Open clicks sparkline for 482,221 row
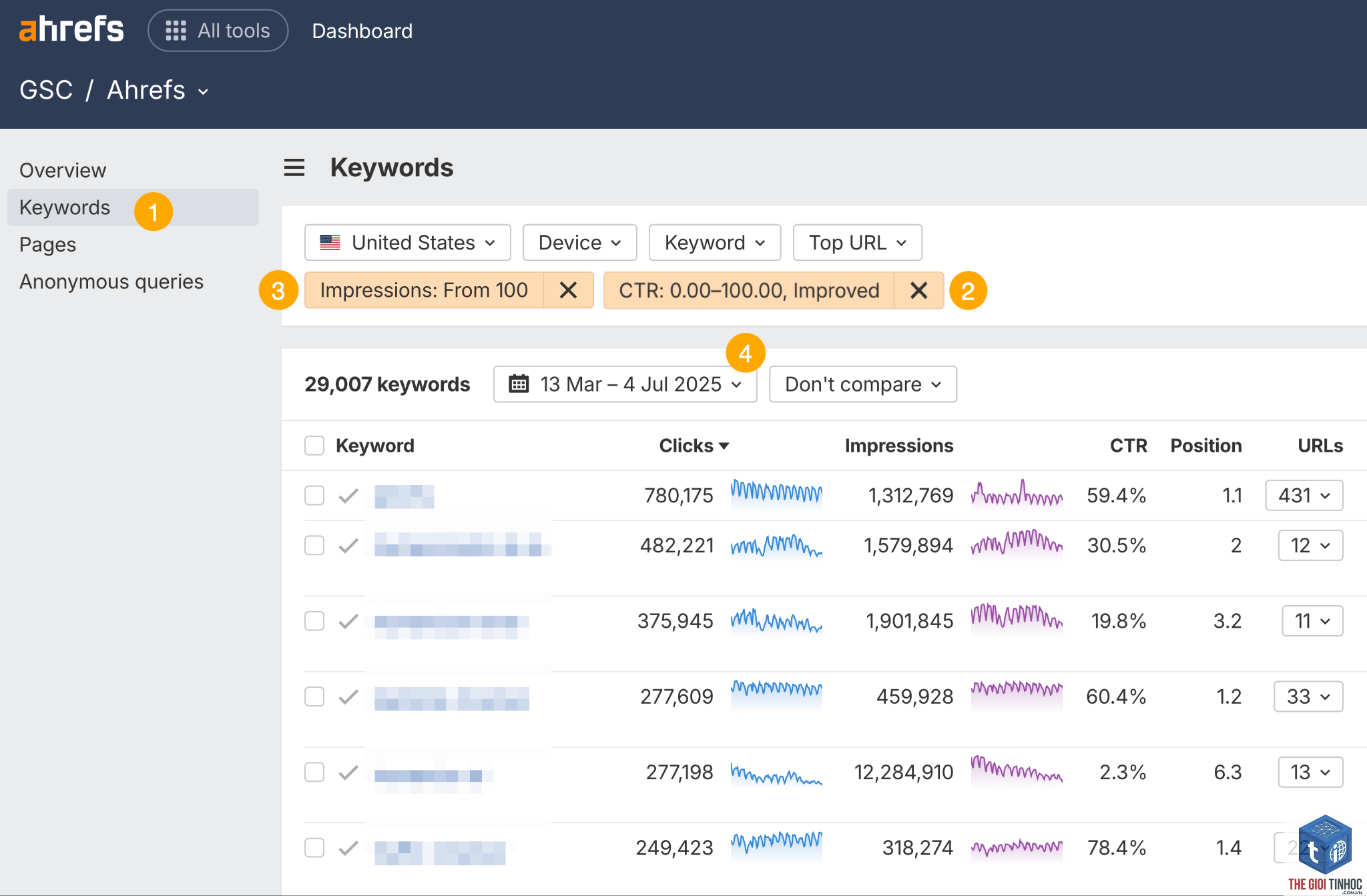The image size is (1367, 896). [x=776, y=546]
